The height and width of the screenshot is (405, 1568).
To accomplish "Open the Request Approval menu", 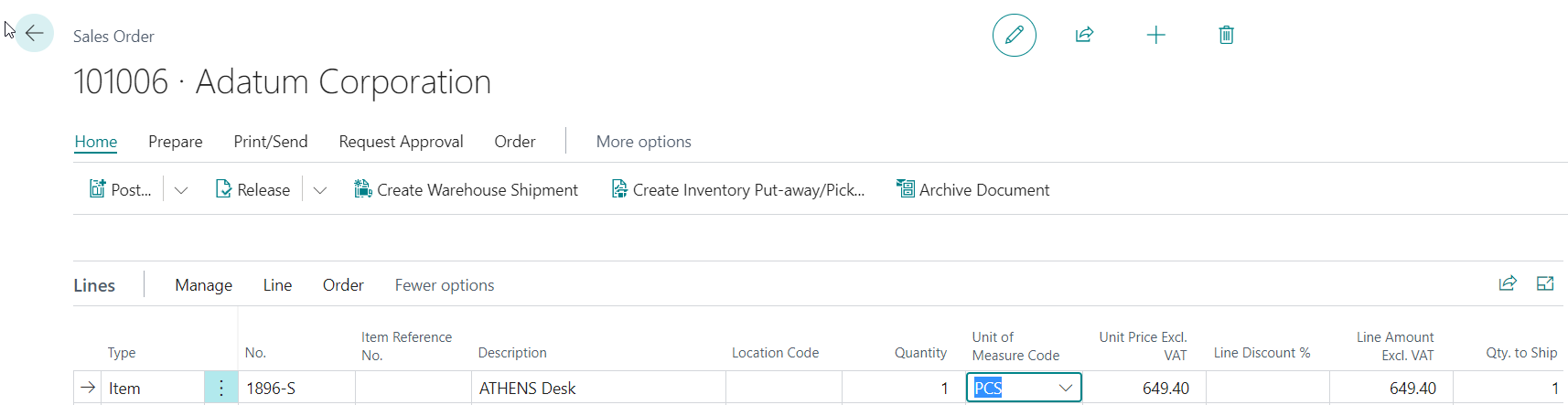I will [x=401, y=142].
